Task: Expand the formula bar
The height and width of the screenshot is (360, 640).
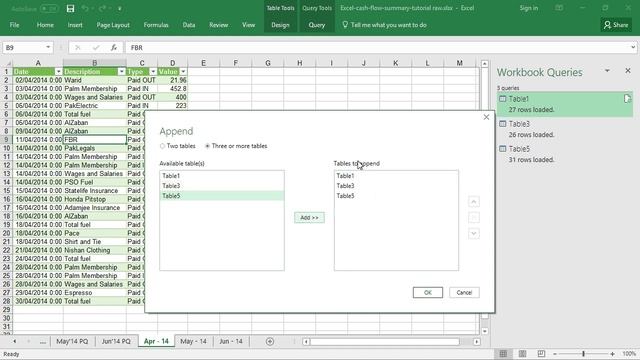Action: coord(633,48)
